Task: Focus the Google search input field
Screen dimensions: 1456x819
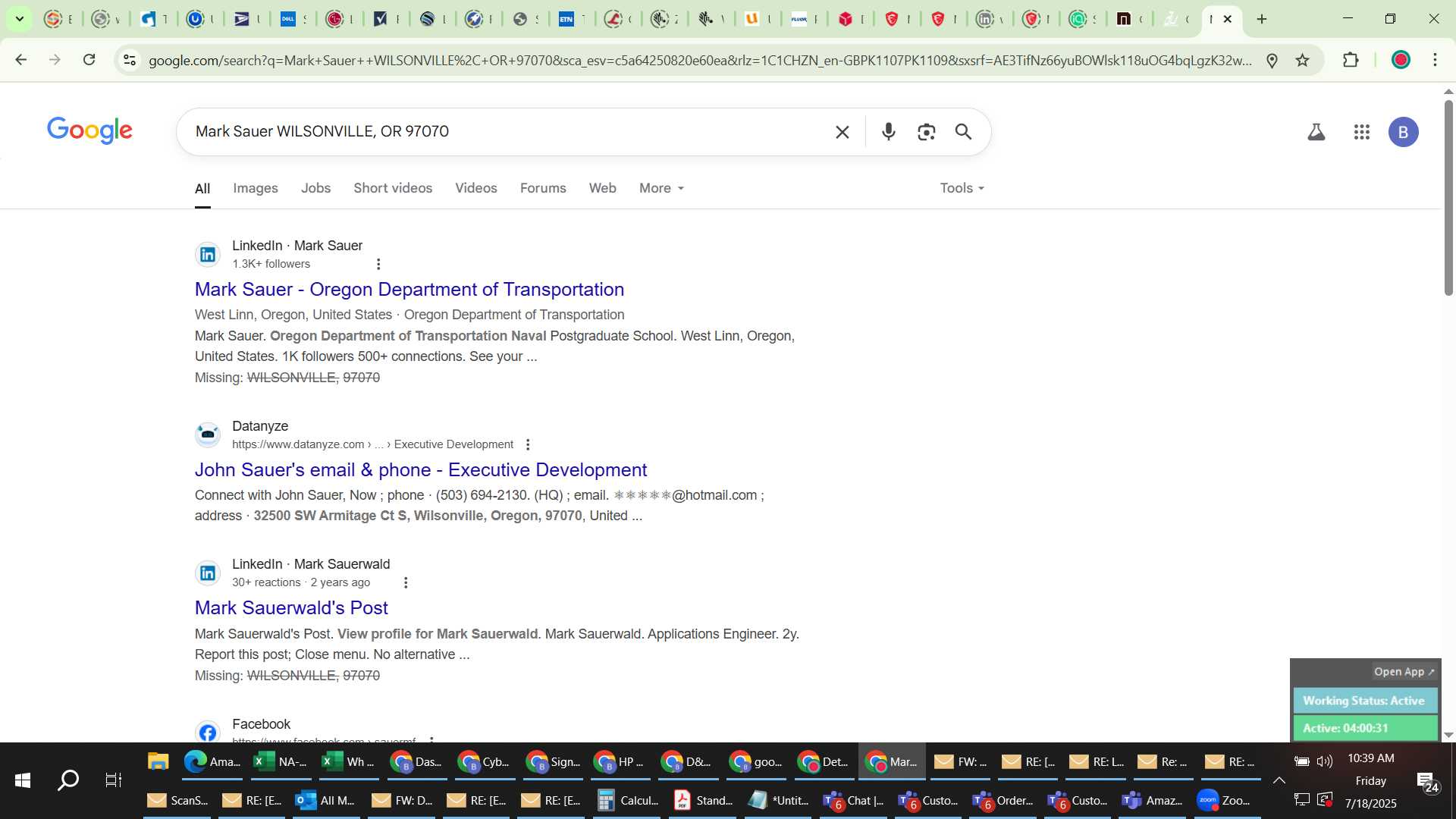Action: click(508, 132)
